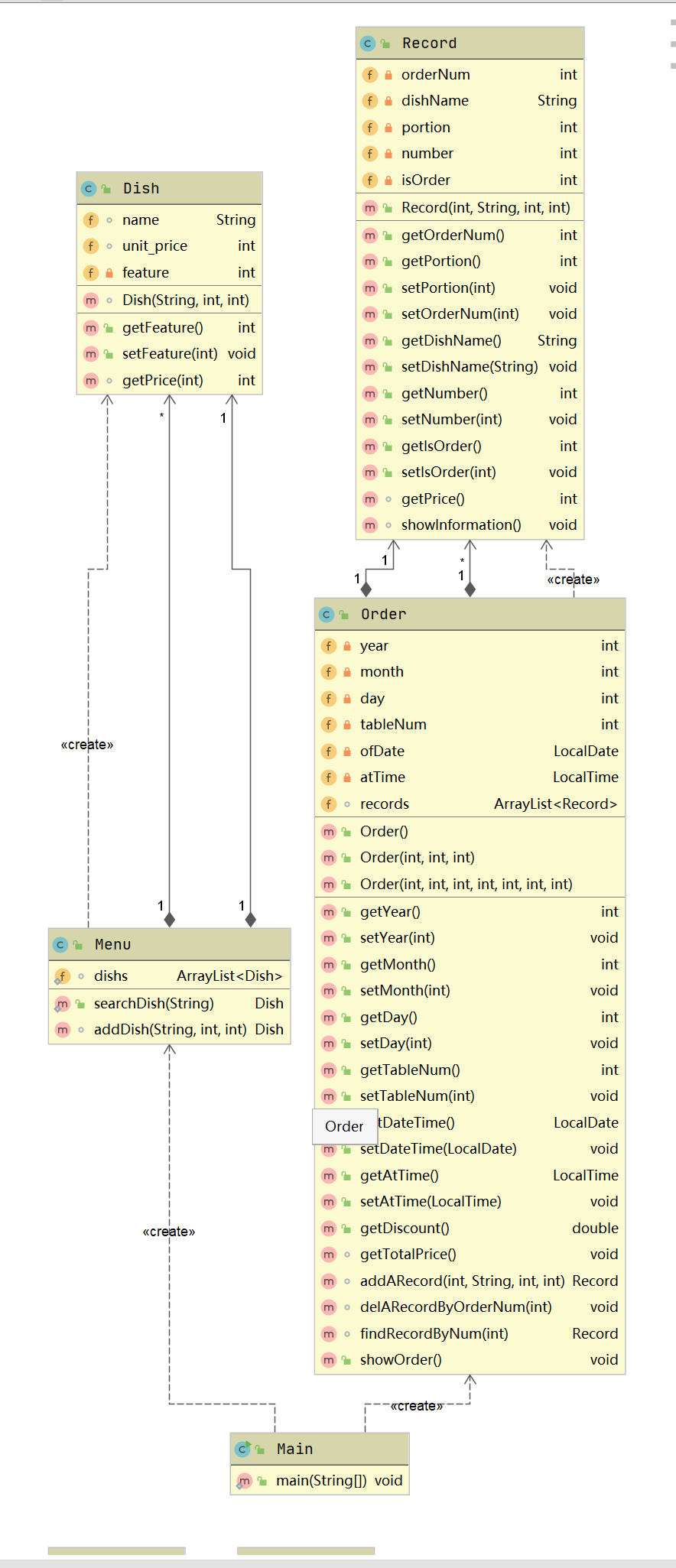Click the method icon of main(String[])
This screenshot has width=676, height=1568.
[244, 1481]
